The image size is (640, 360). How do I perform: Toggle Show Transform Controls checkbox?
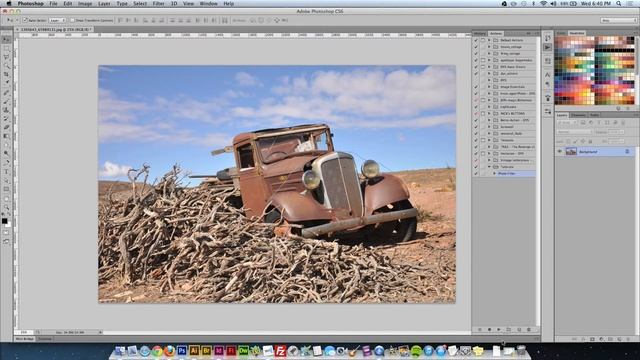pos(72,20)
